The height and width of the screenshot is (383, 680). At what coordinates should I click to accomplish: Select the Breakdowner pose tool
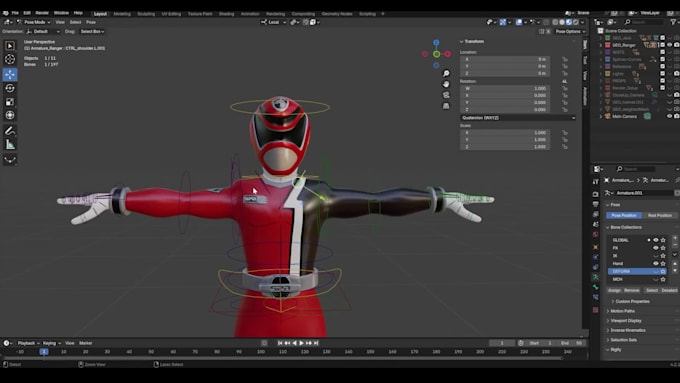(x=10, y=160)
